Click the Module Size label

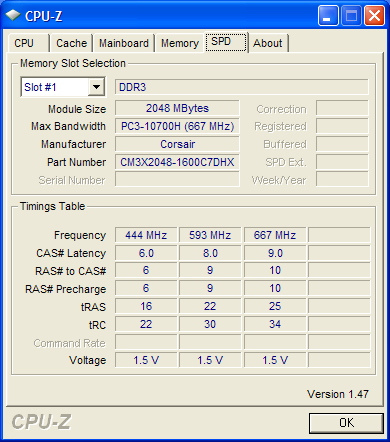[x=77, y=109]
